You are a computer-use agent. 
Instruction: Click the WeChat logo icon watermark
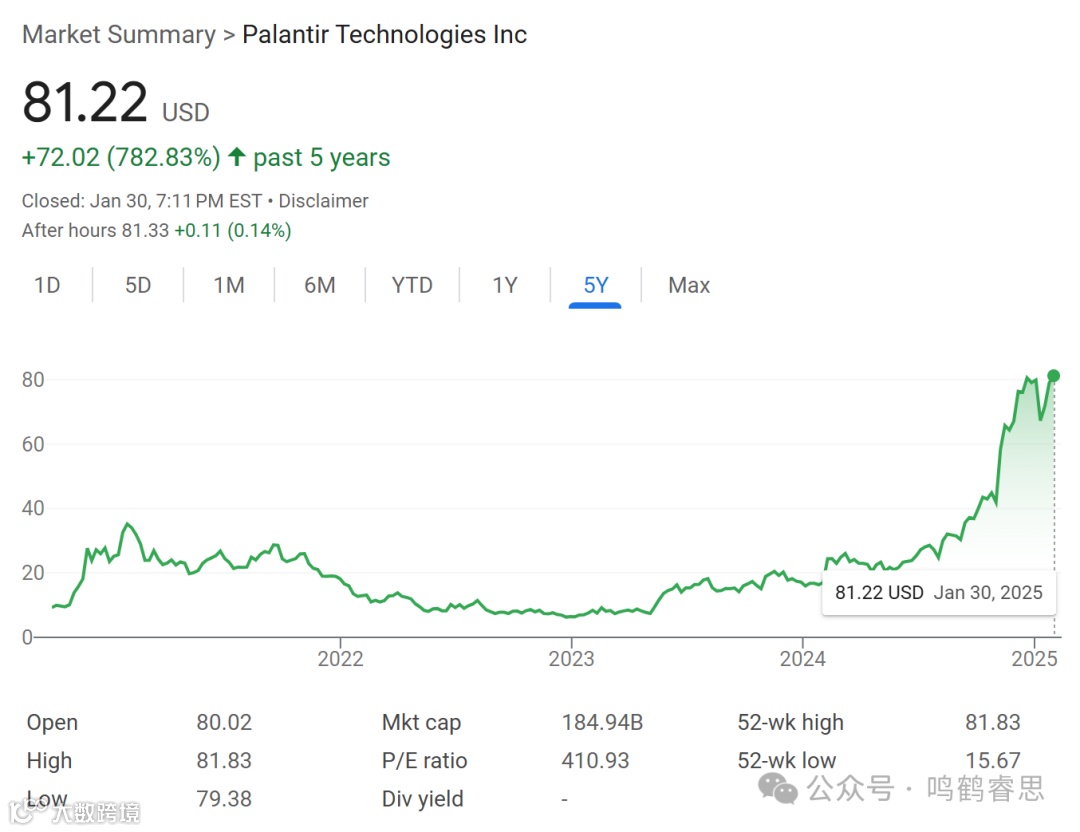(x=778, y=788)
